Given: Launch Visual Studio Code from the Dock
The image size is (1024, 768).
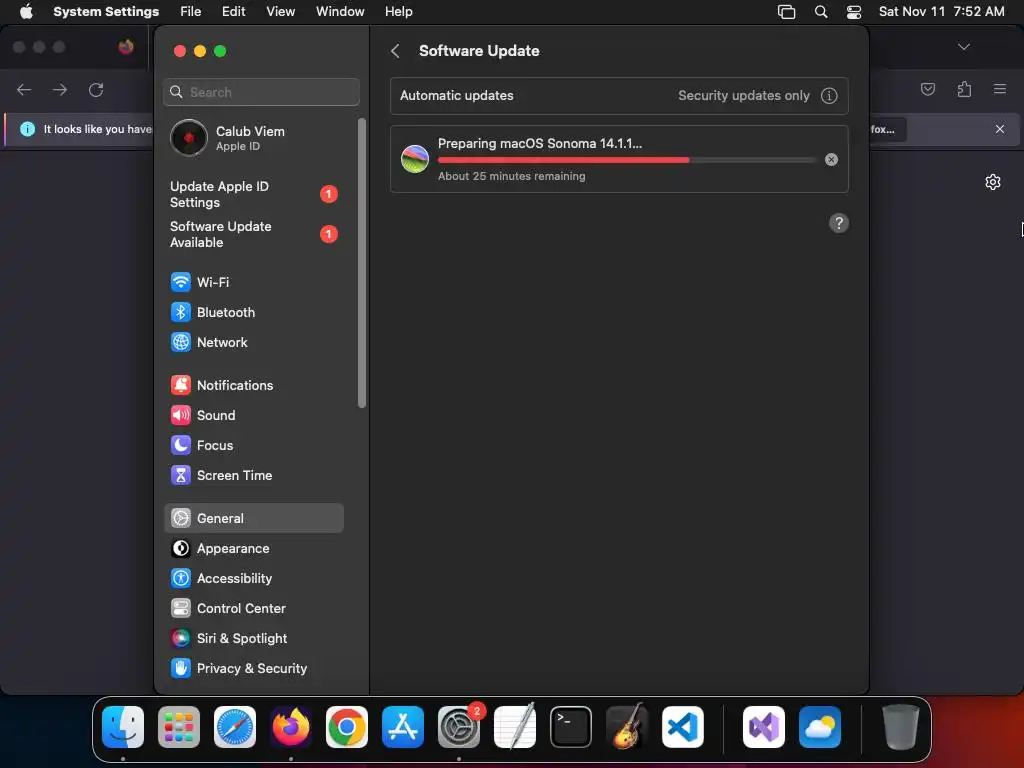Looking at the screenshot, I should (x=682, y=727).
